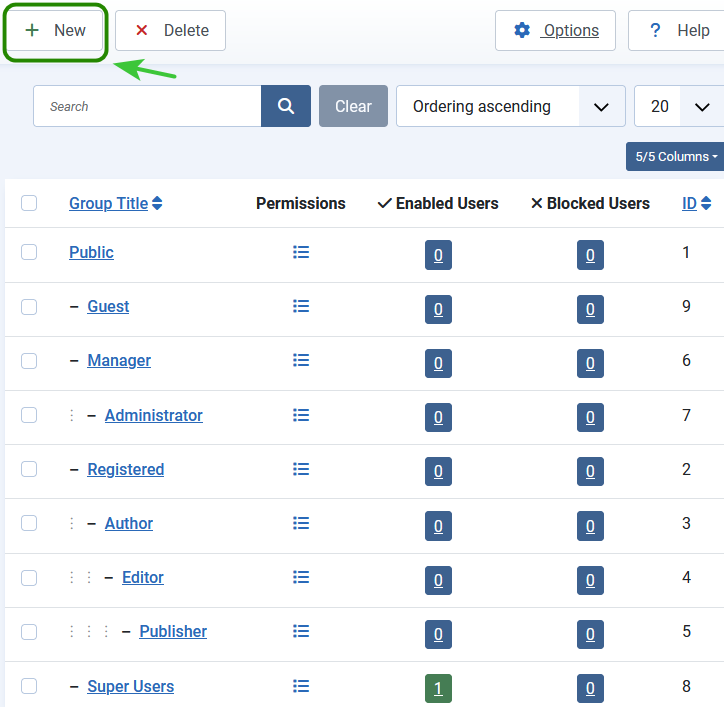Check the Editor group checkbox
The height and width of the screenshot is (707, 724).
tap(29, 578)
